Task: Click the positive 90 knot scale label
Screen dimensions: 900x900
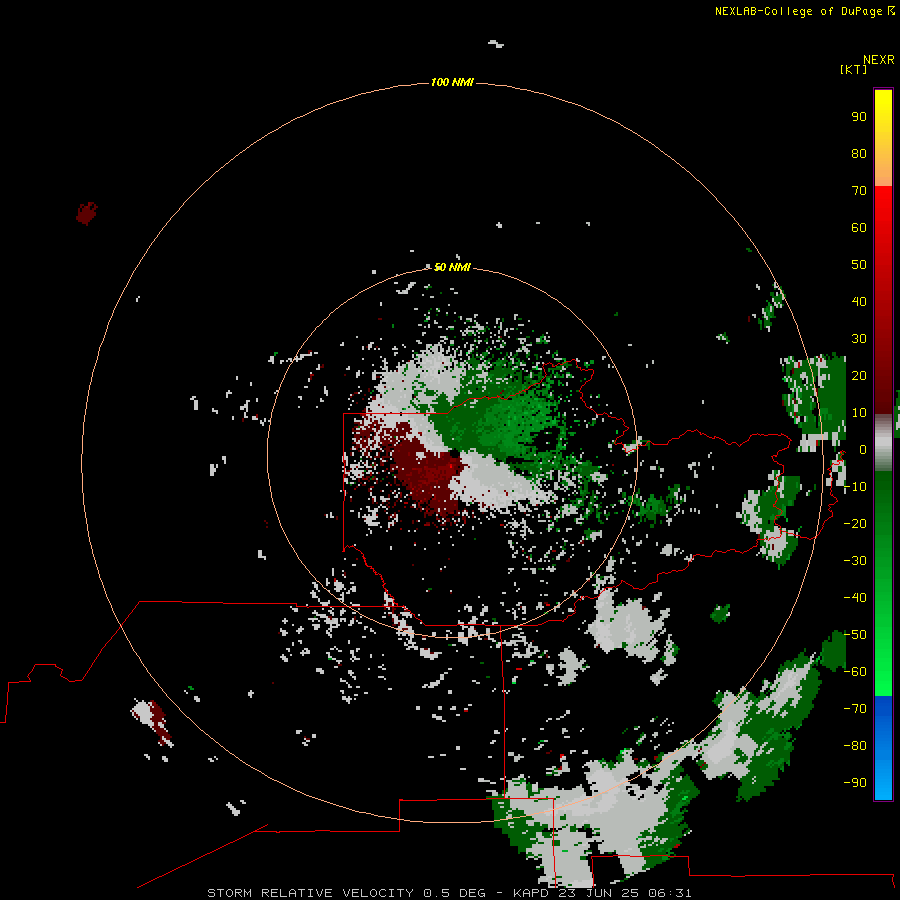Action: [x=859, y=117]
